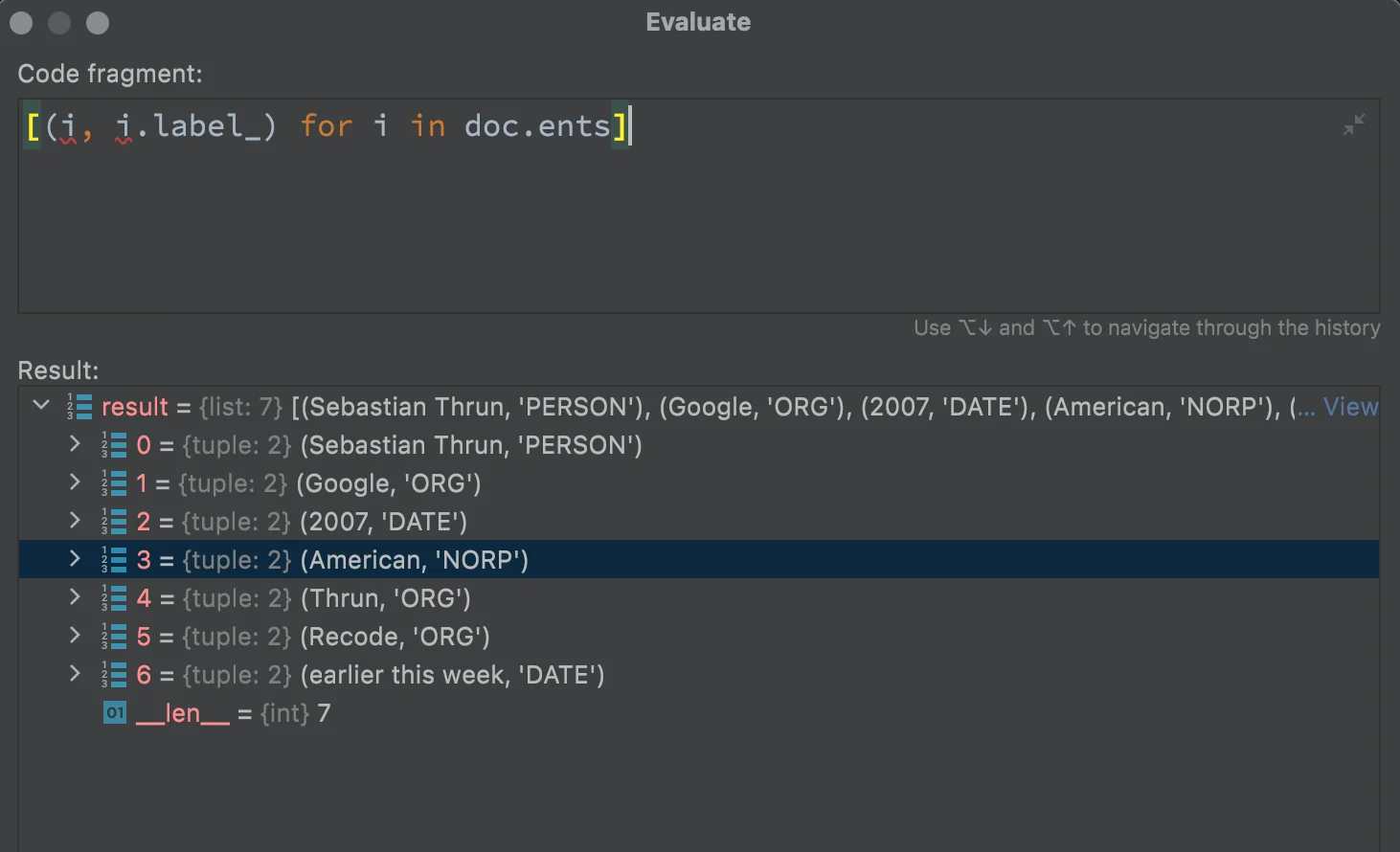Expand the Recode ORG tuple row

pos(75,635)
